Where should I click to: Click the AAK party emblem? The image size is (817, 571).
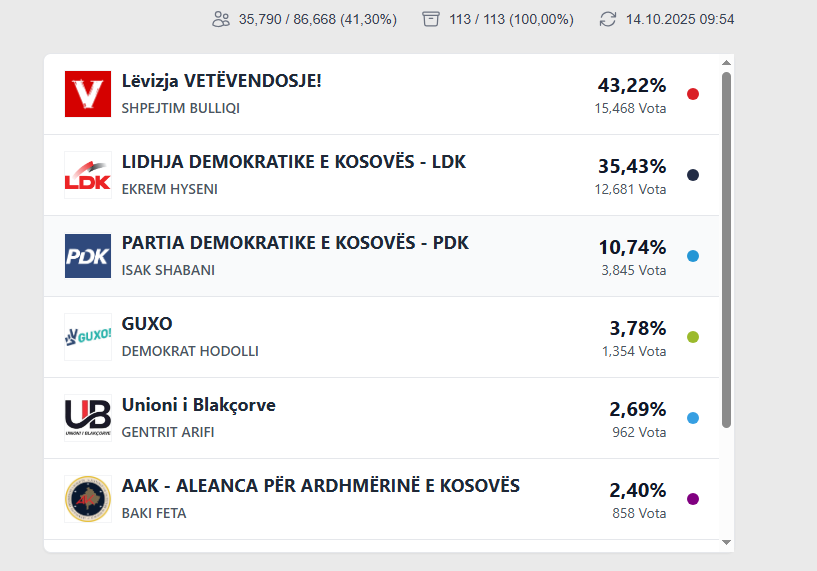tap(87, 499)
